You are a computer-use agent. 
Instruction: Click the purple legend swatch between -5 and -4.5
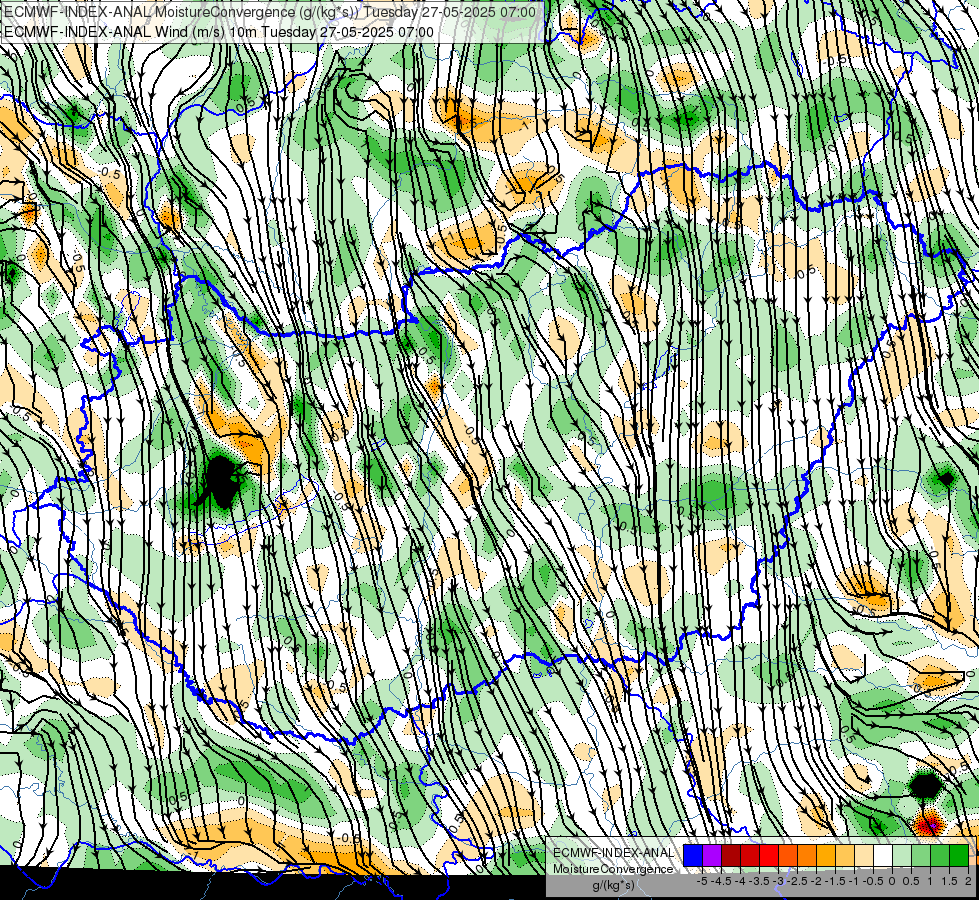point(712,856)
